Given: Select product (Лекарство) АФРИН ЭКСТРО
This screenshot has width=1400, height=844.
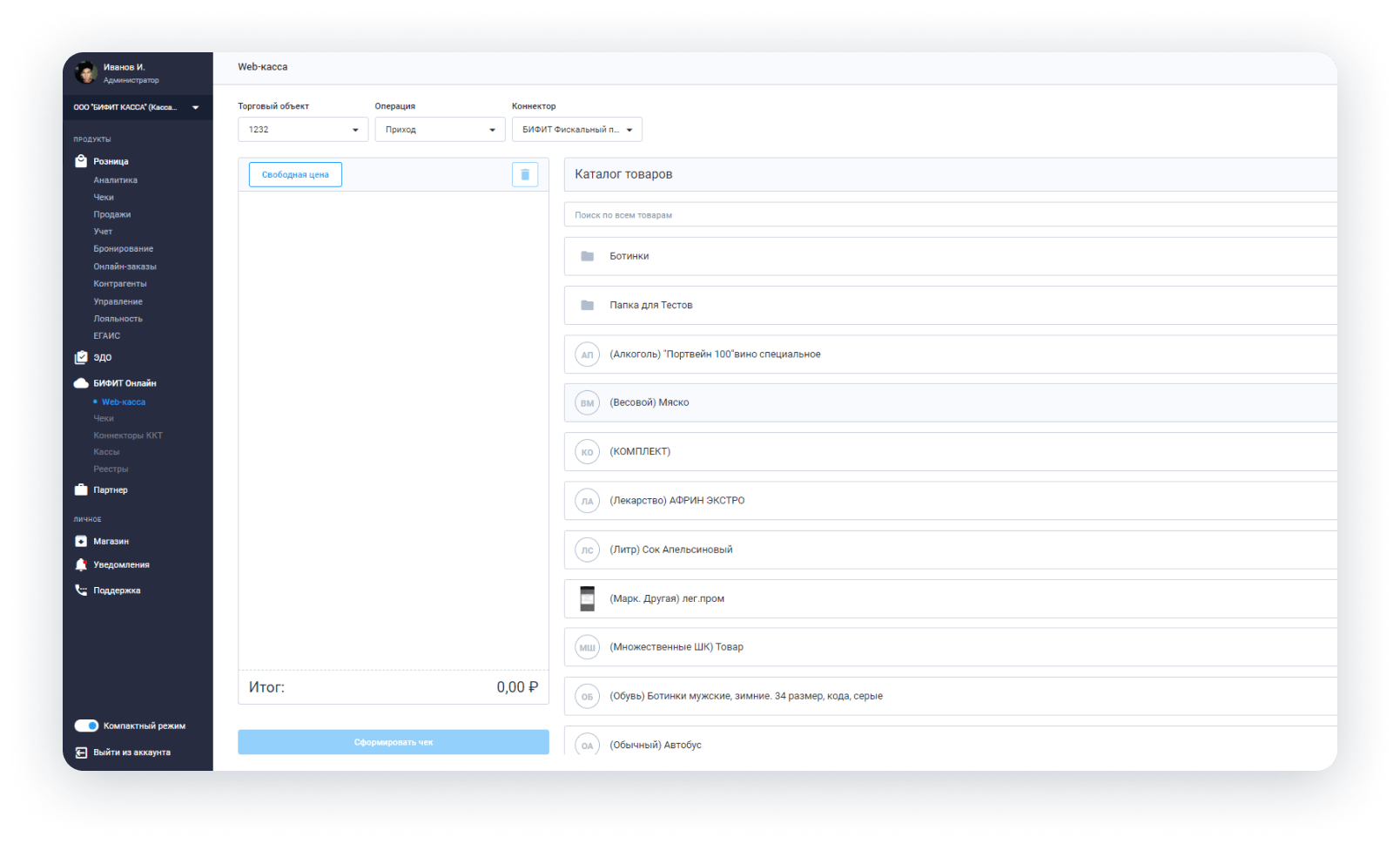Looking at the screenshot, I should click(x=951, y=501).
